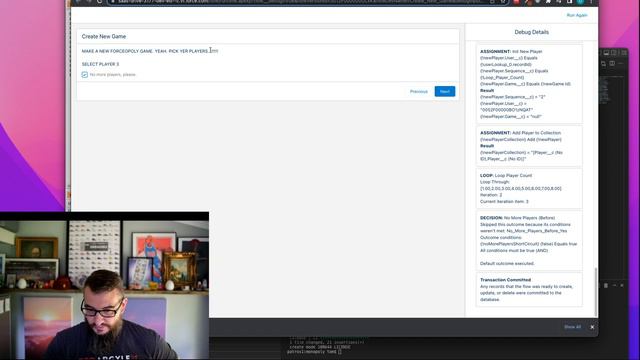Click the blue Next button
Screen dimensions: 640x360
(444, 91)
